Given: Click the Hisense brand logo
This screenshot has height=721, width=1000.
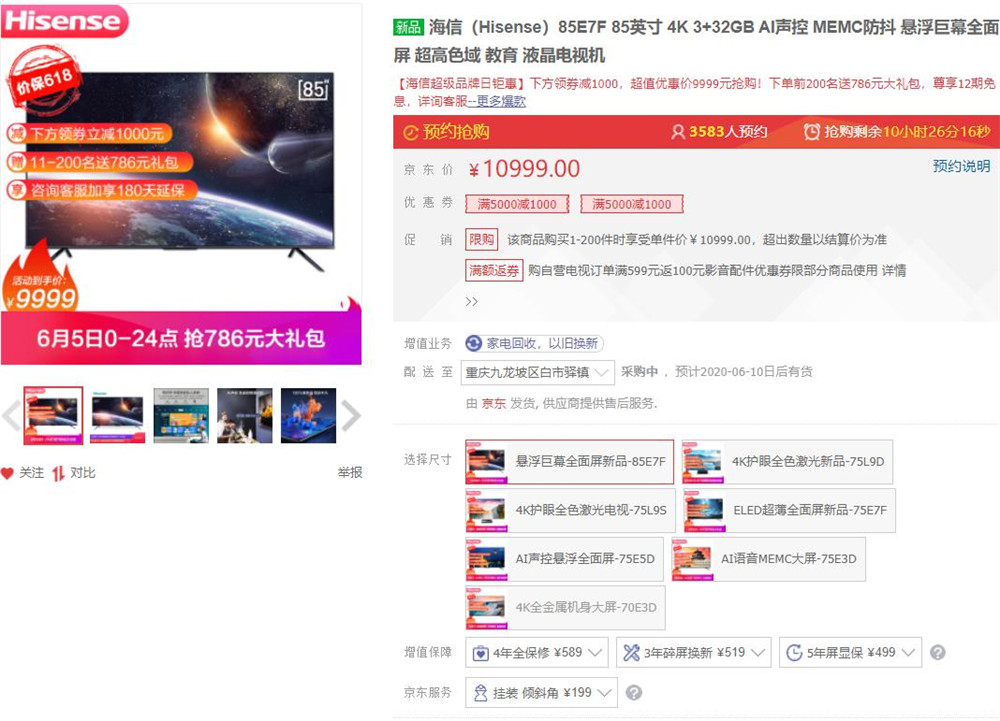Looking at the screenshot, I should tap(64, 20).
